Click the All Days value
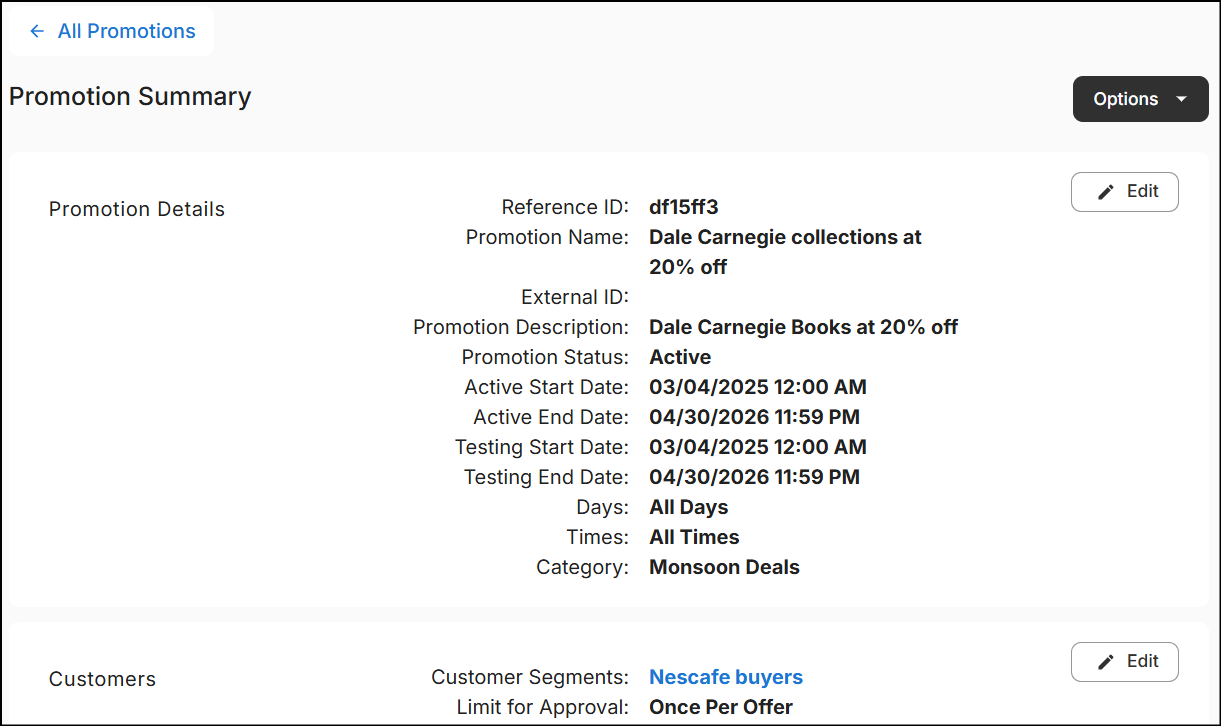The image size is (1221, 726). click(689, 507)
